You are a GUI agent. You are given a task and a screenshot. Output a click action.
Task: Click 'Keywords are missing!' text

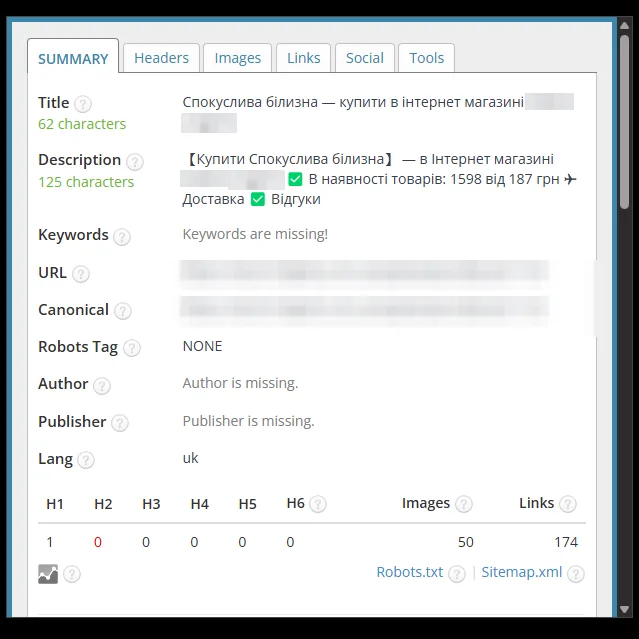point(255,234)
